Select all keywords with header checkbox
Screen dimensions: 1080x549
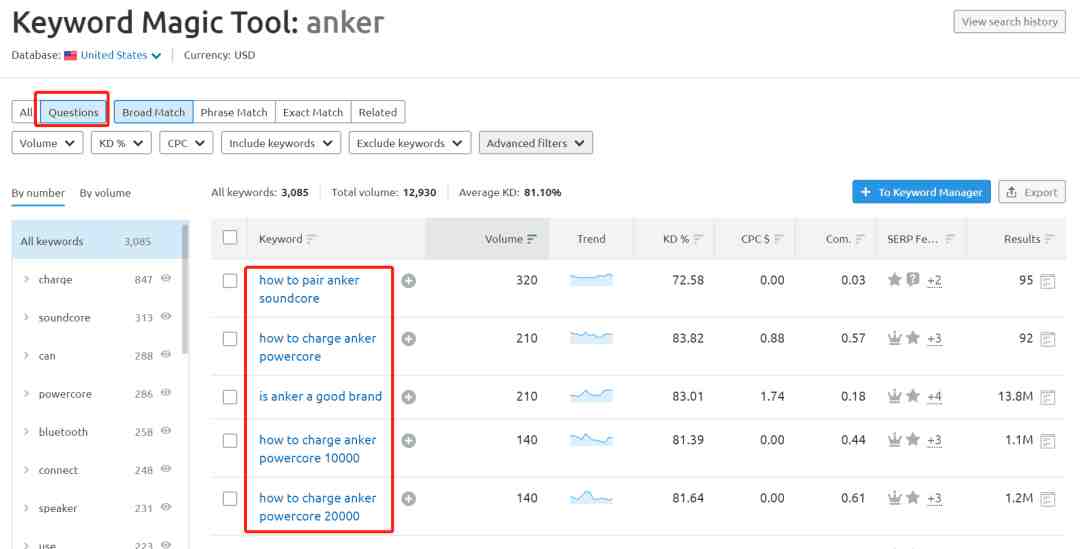click(230, 238)
